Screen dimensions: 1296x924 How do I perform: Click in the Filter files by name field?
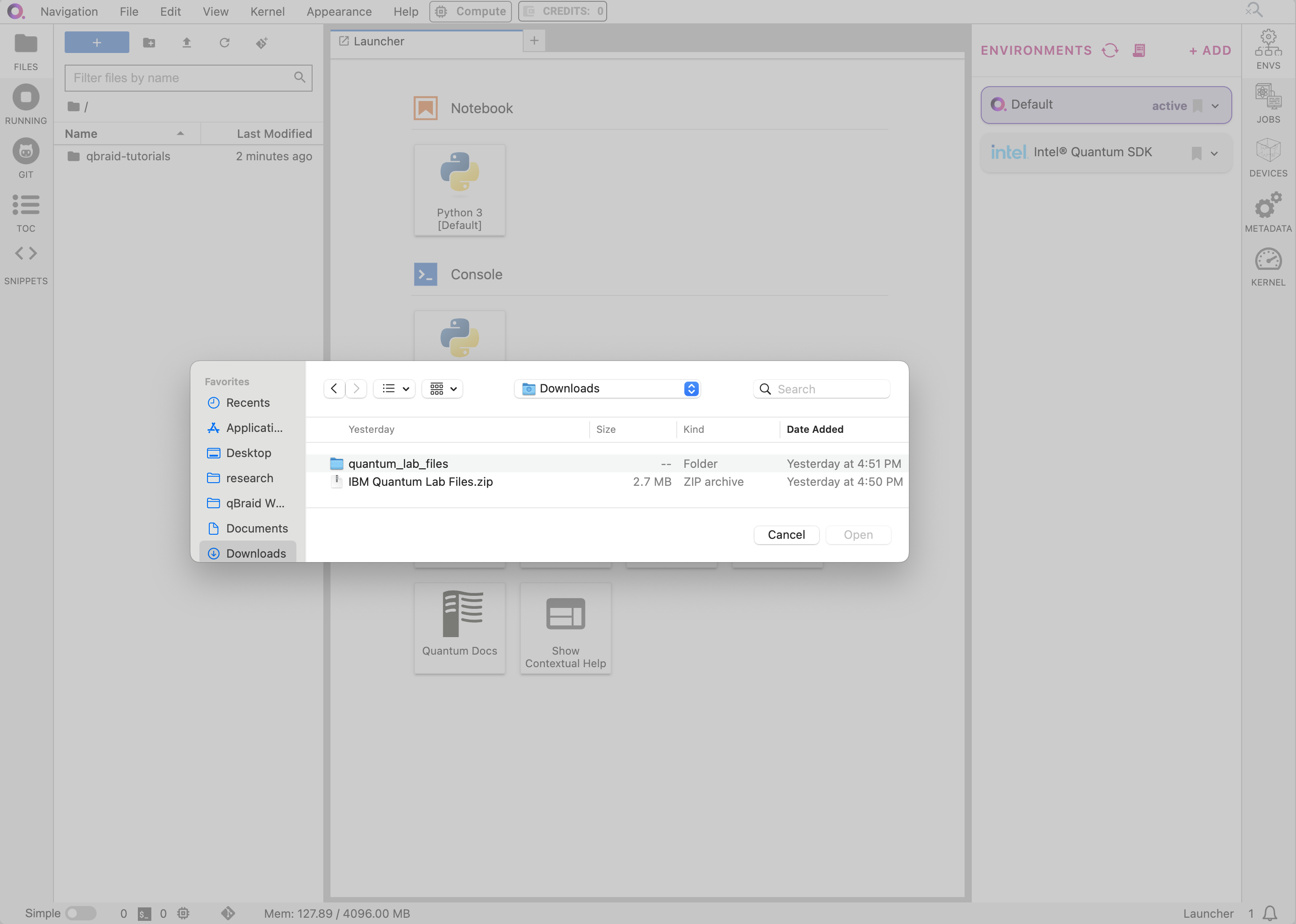[x=188, y=78]
